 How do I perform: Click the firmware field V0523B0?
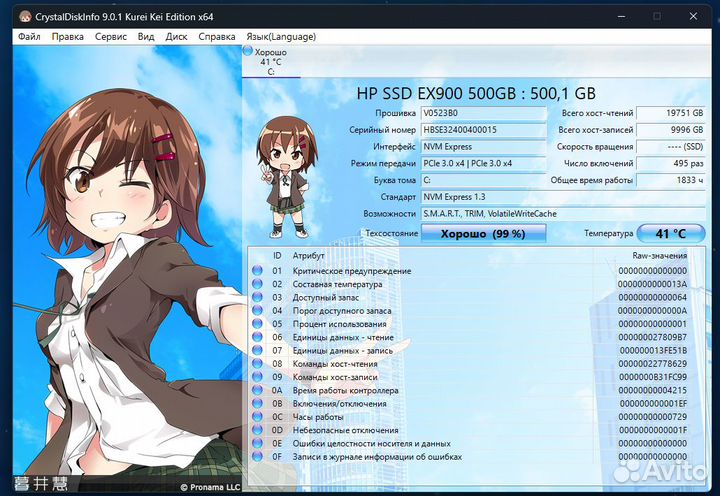tap(484, 113)
